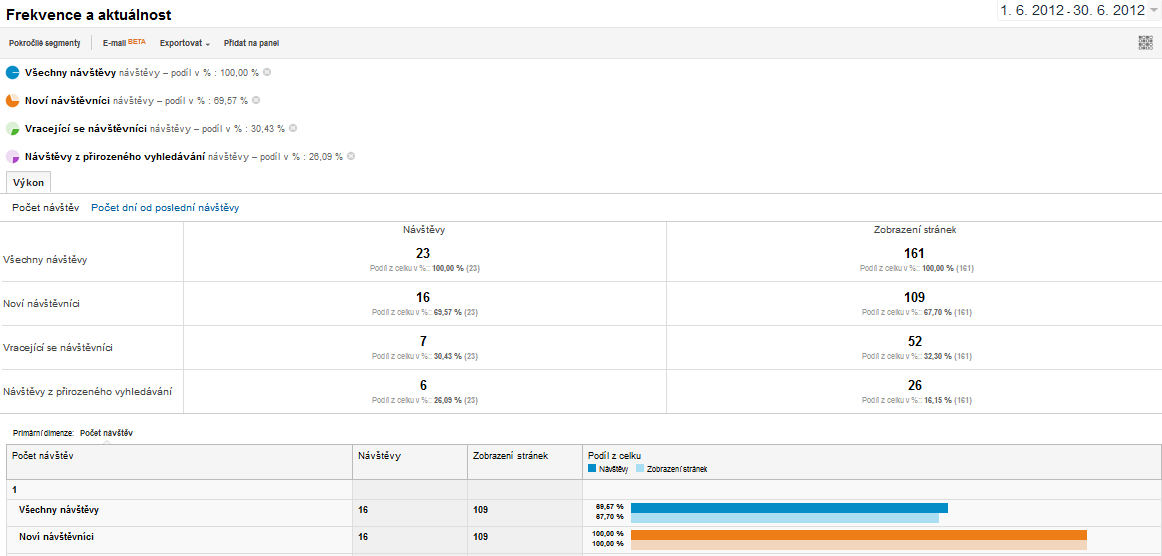Remove the Noví návštěvníci segment
The height and width of the screenshot is (556, 1162).
click(256, 99)
